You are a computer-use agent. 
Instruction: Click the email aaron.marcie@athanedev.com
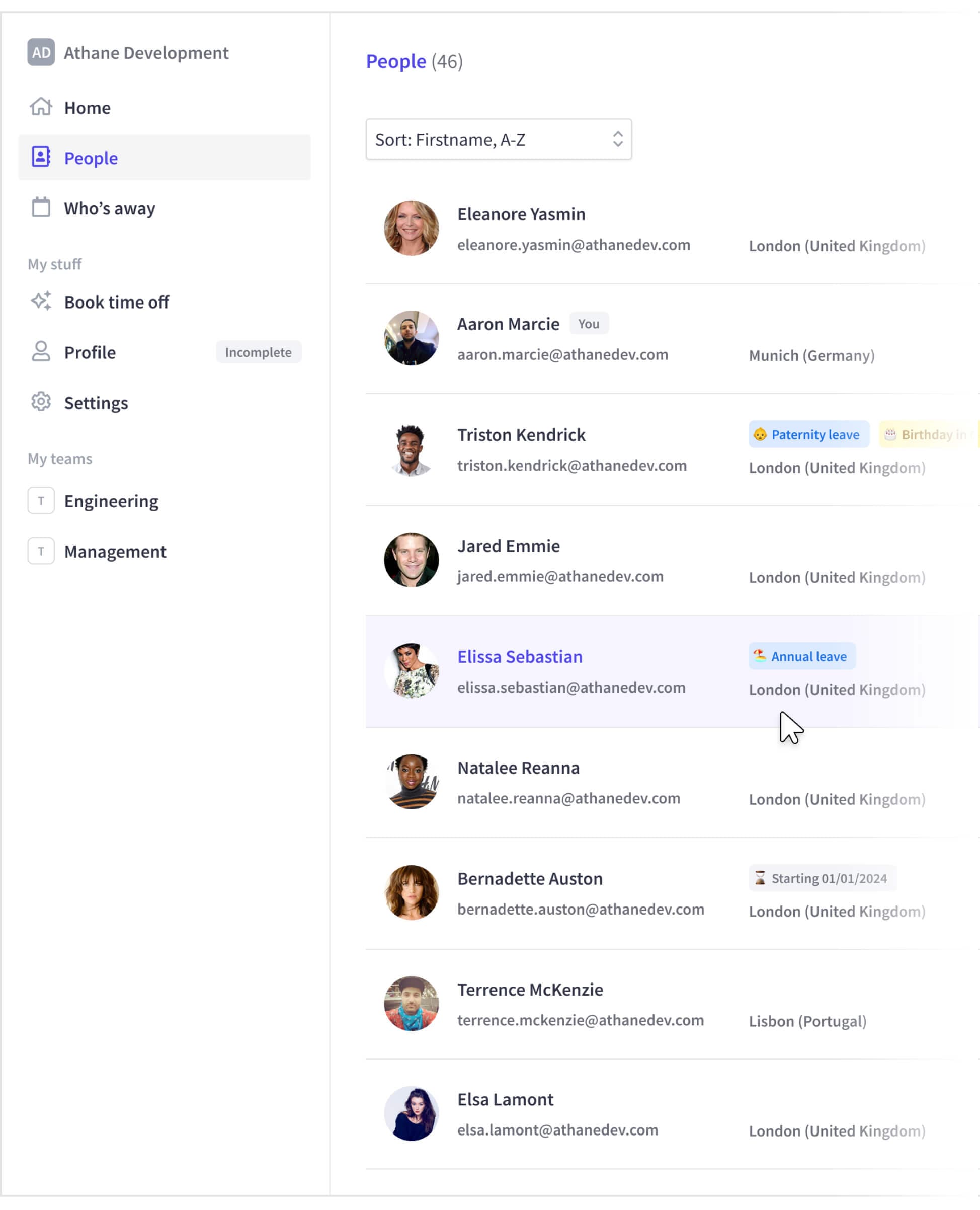562,354
